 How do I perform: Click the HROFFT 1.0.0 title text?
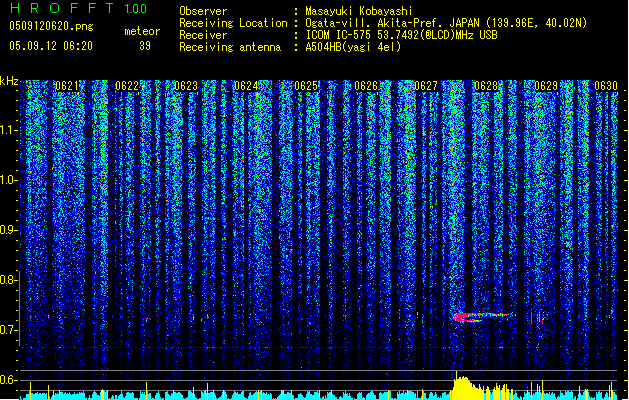coord(79,8)
